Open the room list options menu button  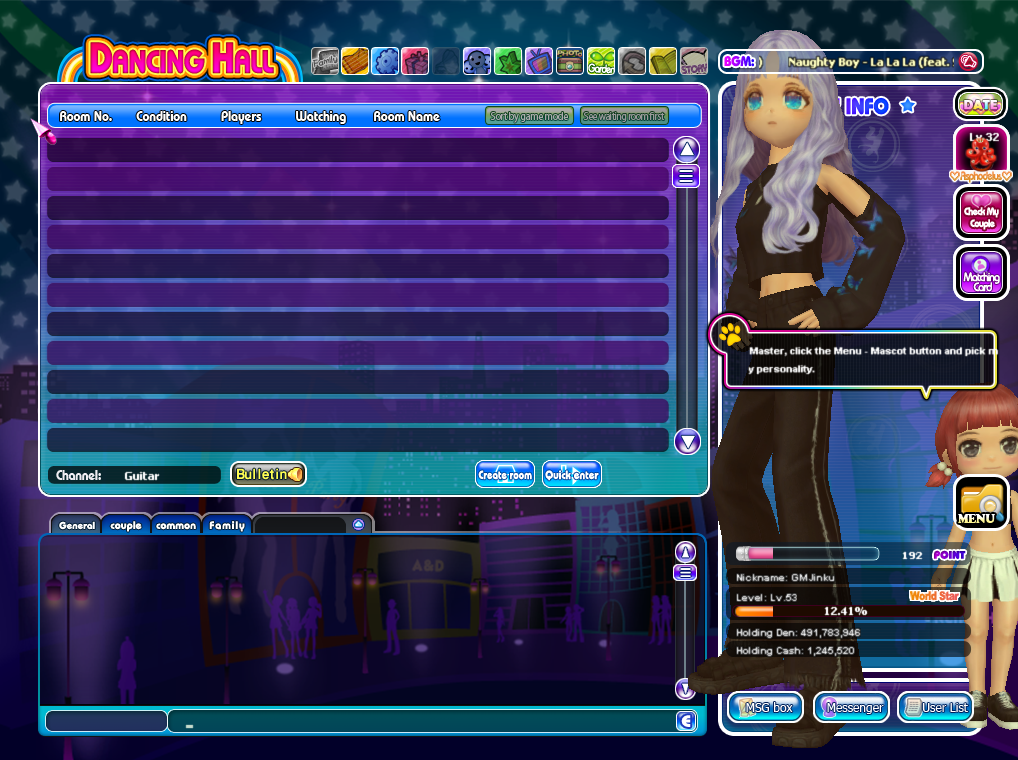[686, 177]
